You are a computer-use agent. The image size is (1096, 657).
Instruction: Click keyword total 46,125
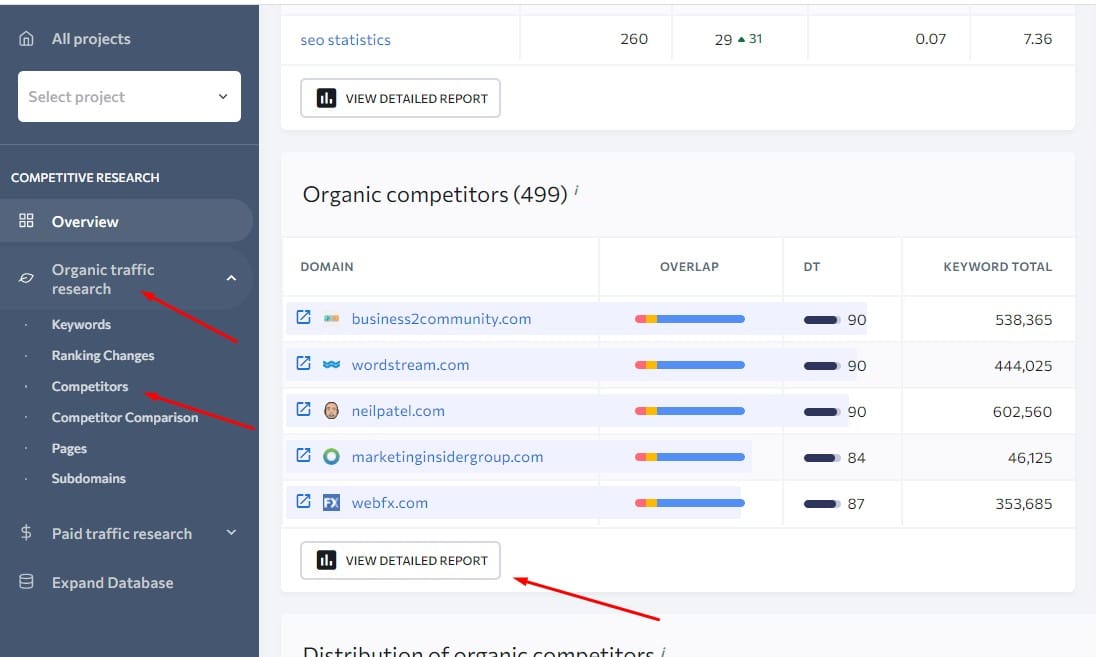pos(1030,458)
